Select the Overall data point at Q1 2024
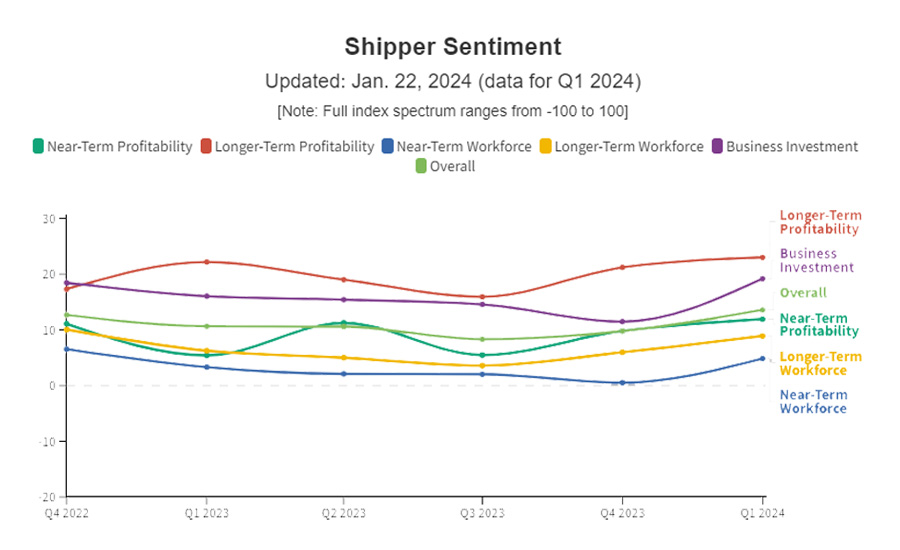This screenshot has height=550, width=900. coord(762,310)
